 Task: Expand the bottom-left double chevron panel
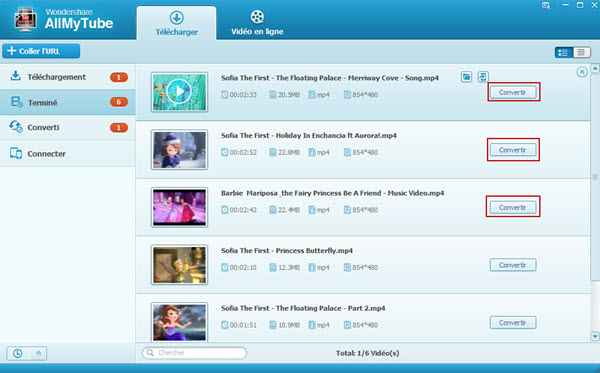click(39, 353)
